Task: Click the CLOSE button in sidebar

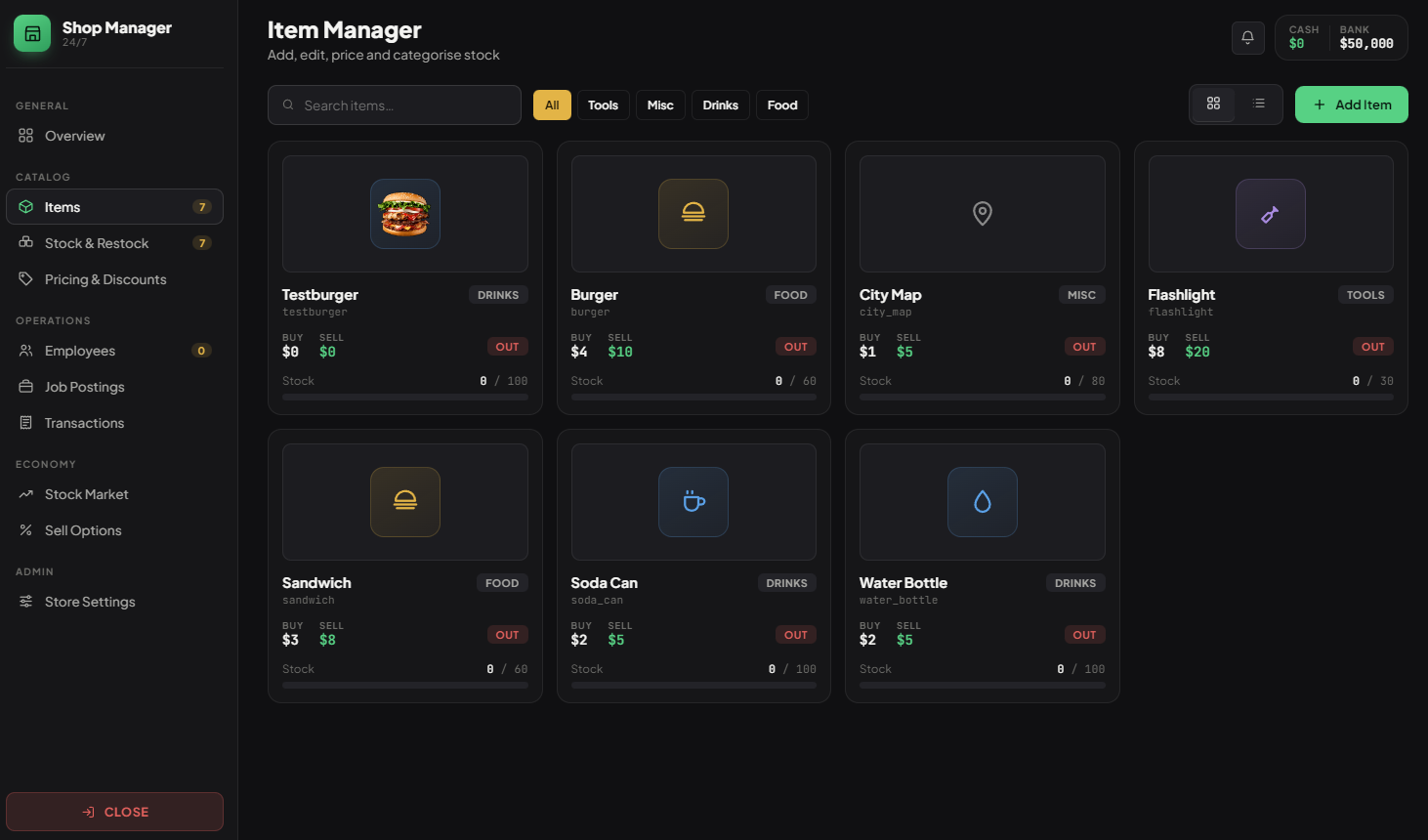Action: (x=115, y=812)
